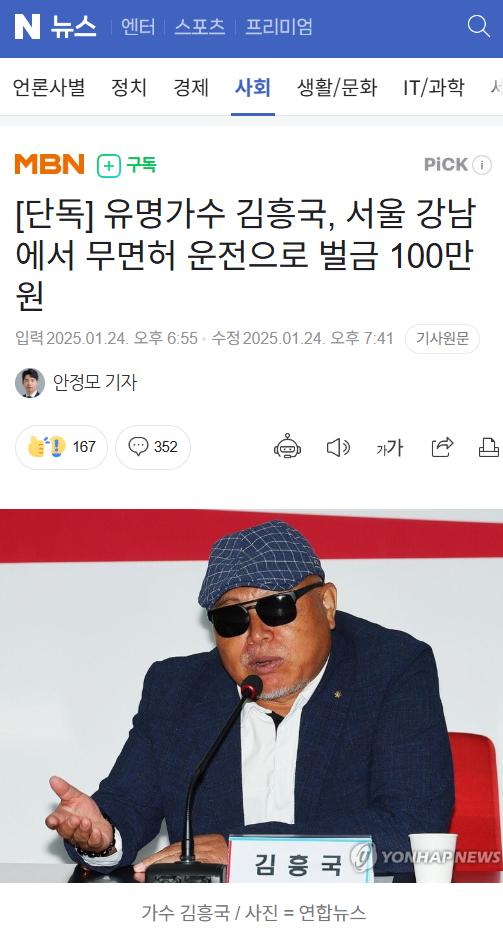Viewport: 503px width, 942px height.
Task: Open search with the magnifier icon
Action: (x=478, y=27)
